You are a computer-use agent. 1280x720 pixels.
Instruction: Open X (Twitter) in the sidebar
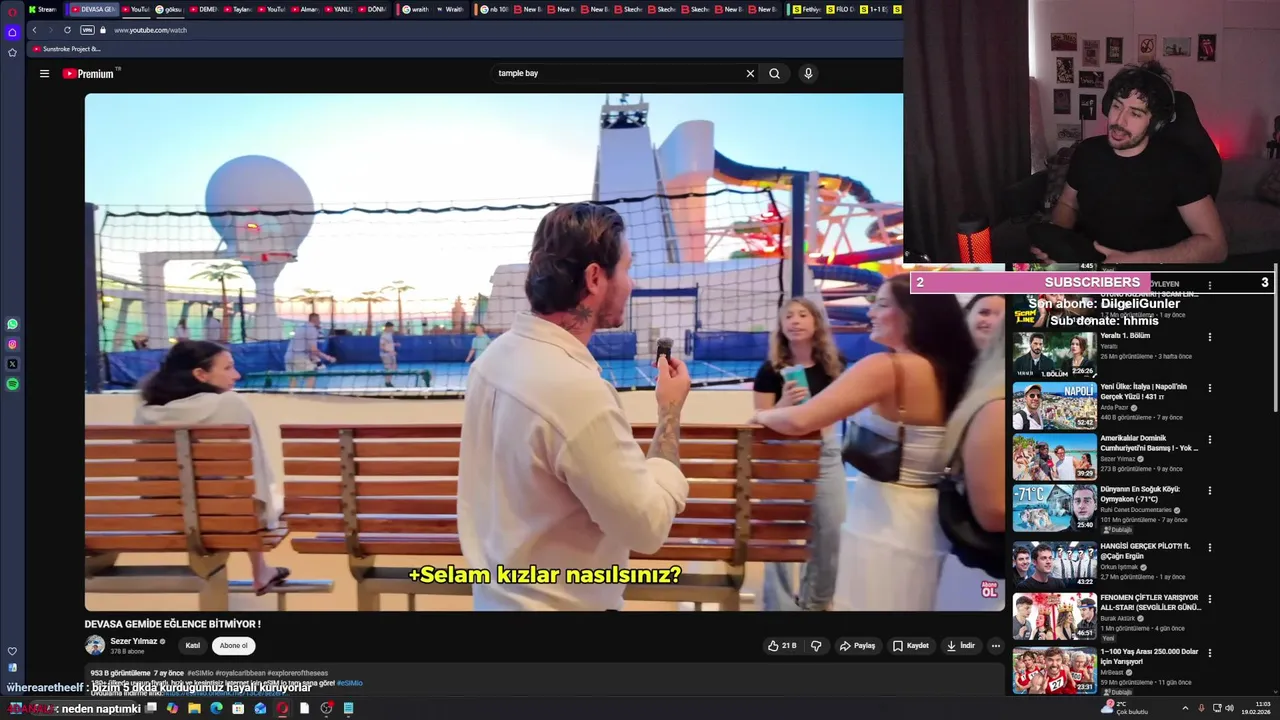tap(12, 364)
